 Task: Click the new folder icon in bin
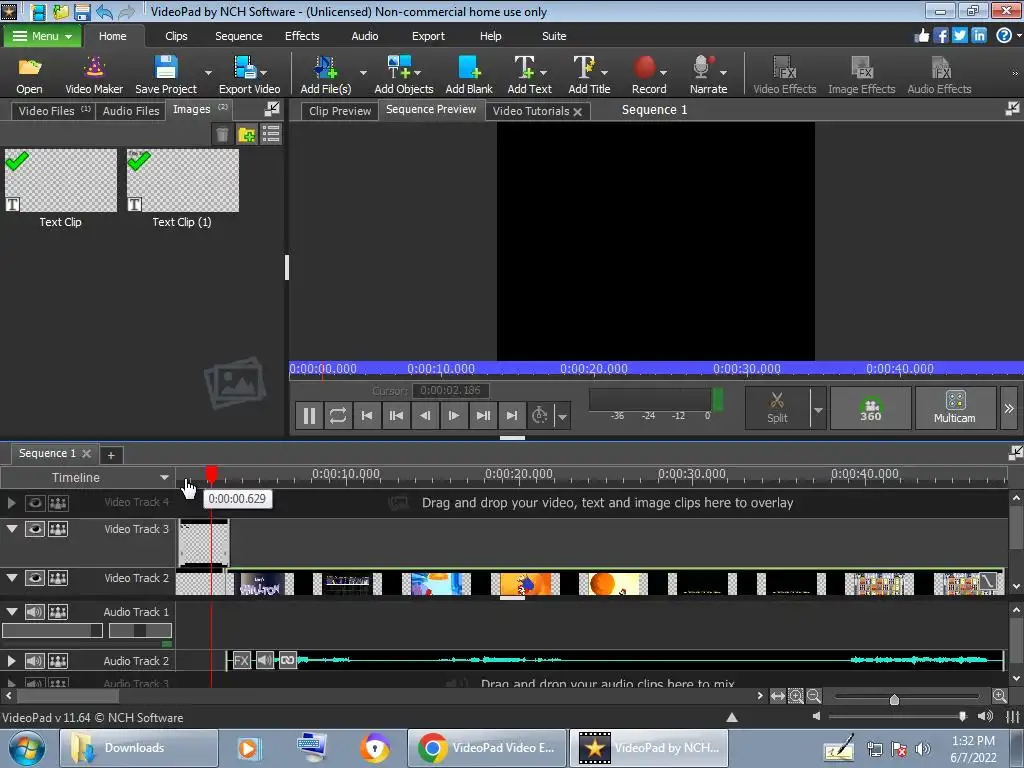[247, 135]
